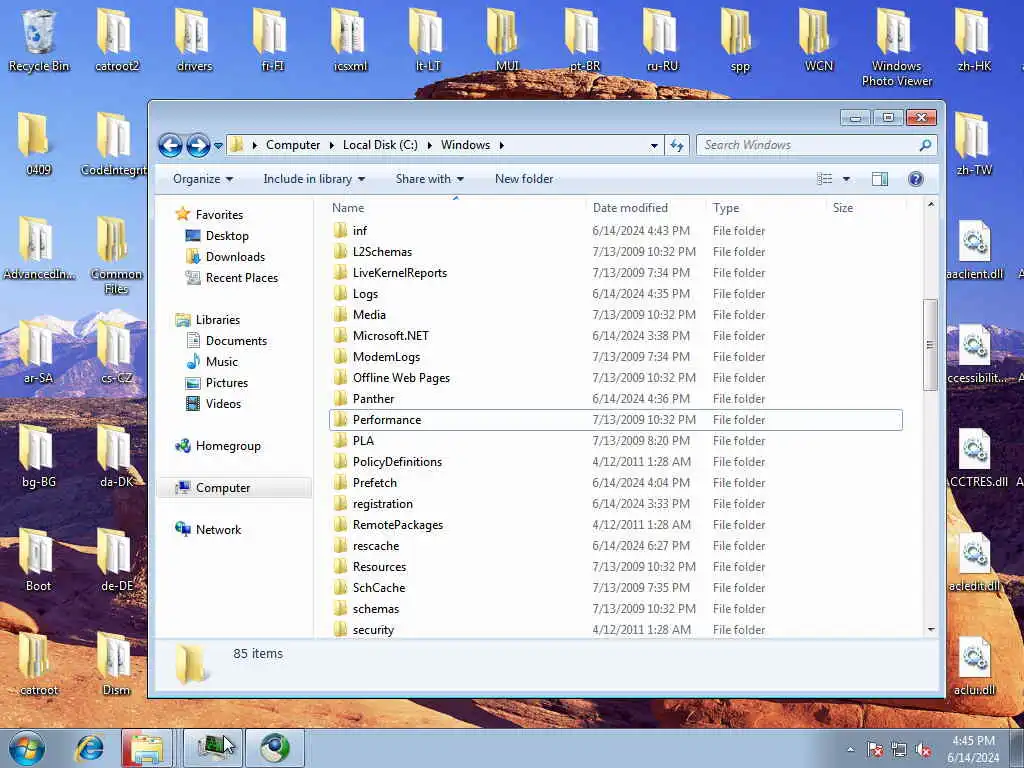Open Windows Explorer taskbar button
Screen dimensions: 1024x768
click(x=146, y=748)
